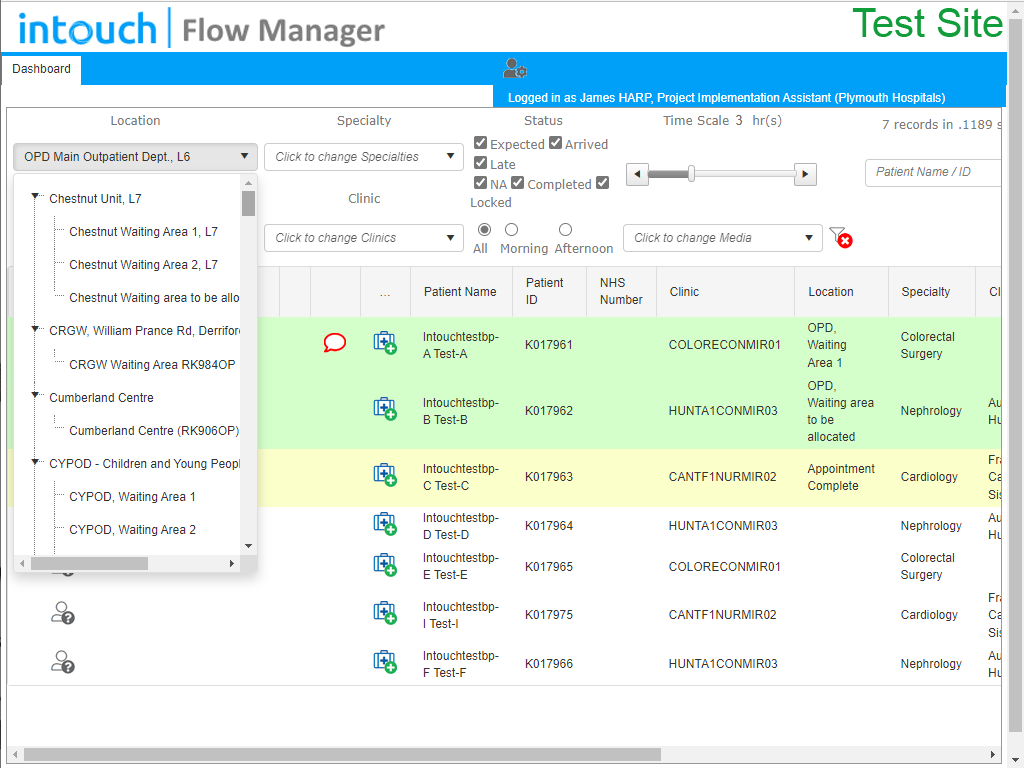Sort by the Patient Name column header
This screenshot has width=1024, height=768.
click(460, 292)
